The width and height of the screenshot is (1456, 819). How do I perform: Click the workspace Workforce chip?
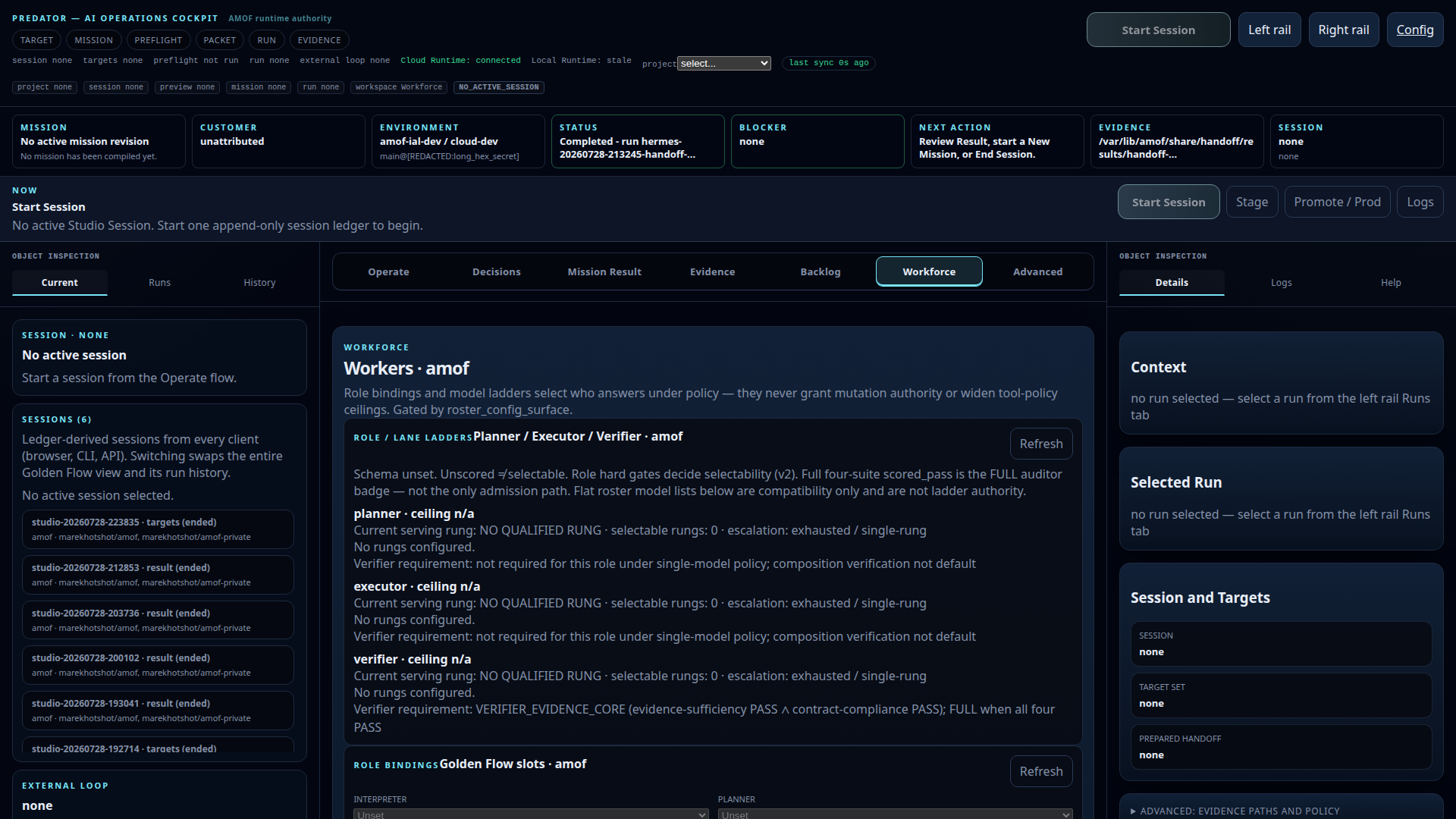[398, 87]
